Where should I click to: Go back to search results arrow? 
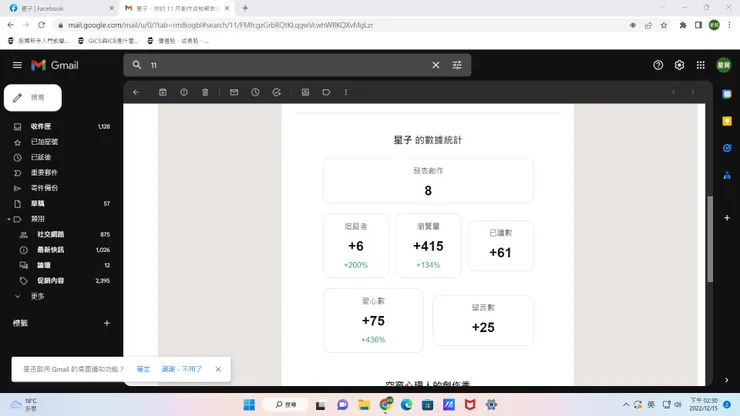[136, 93]
